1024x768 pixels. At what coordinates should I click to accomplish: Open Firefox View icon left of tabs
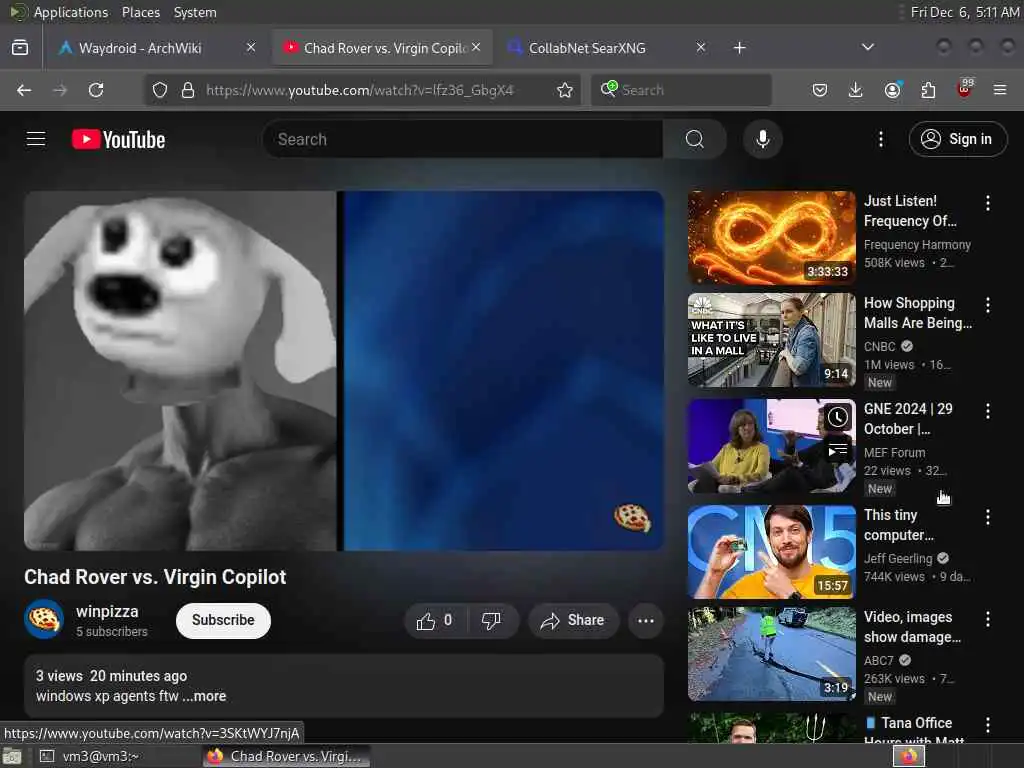(20, 48)
